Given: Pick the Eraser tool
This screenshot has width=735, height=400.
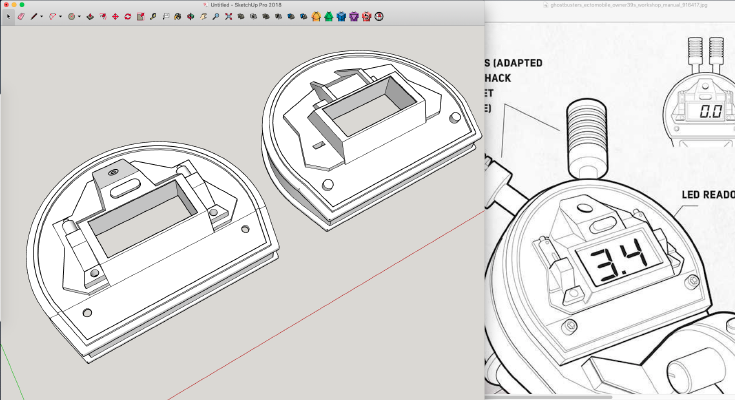Looking at the screenshot, I should point(21,16).
